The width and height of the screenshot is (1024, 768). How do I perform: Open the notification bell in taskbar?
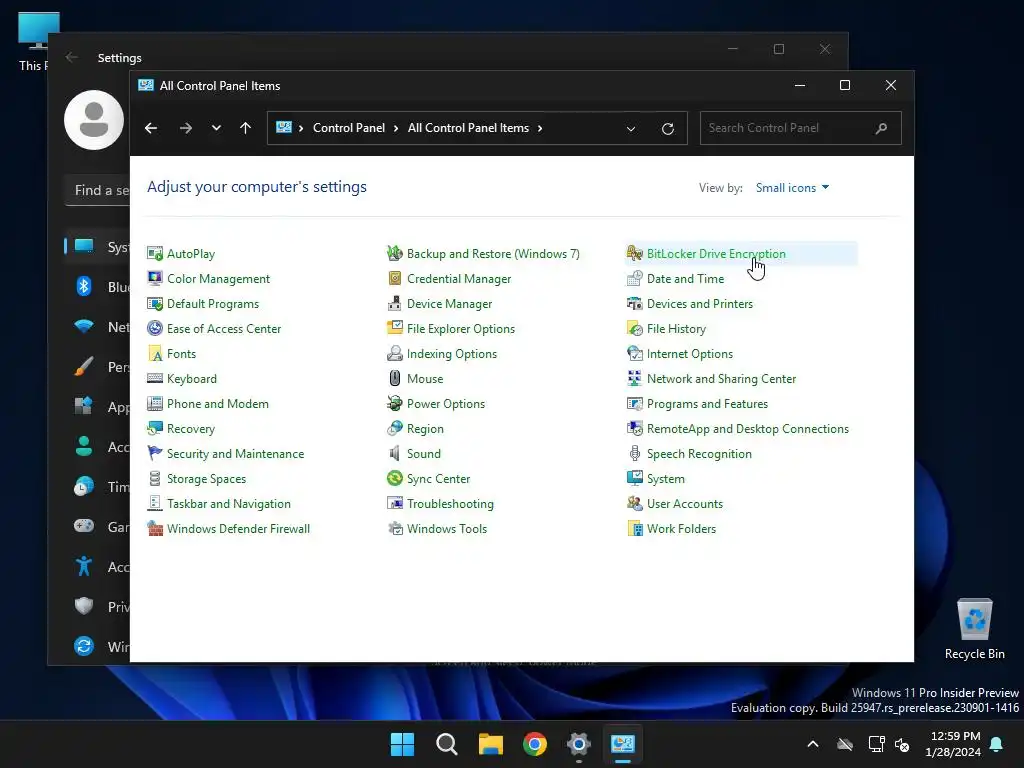[x=997, y=744]
